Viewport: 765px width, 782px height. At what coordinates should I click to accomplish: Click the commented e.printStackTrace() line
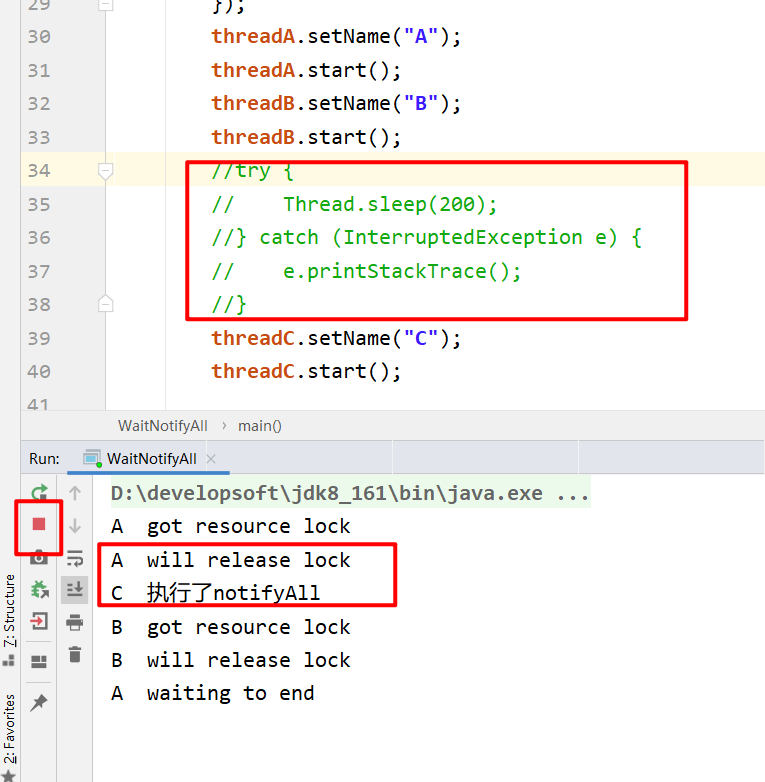point(367,271)
